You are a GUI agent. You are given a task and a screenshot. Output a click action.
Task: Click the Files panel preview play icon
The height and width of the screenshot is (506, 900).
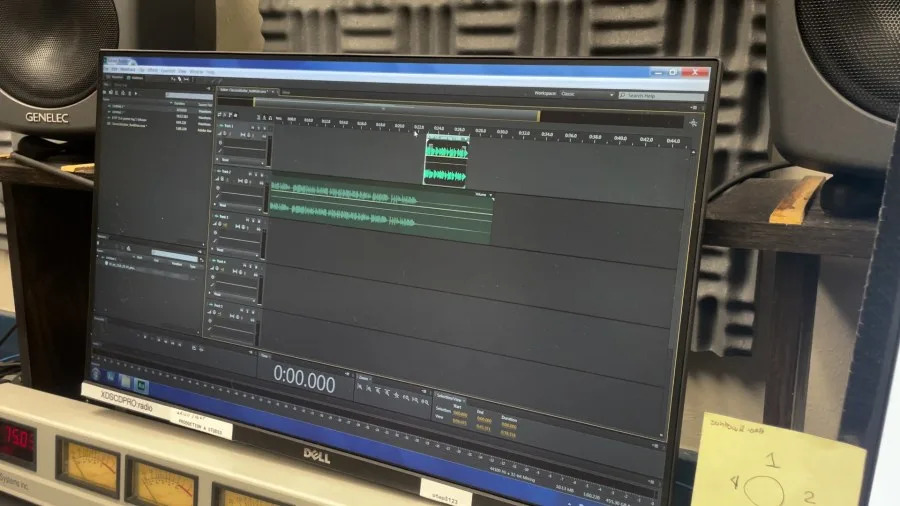click(136, 93)
